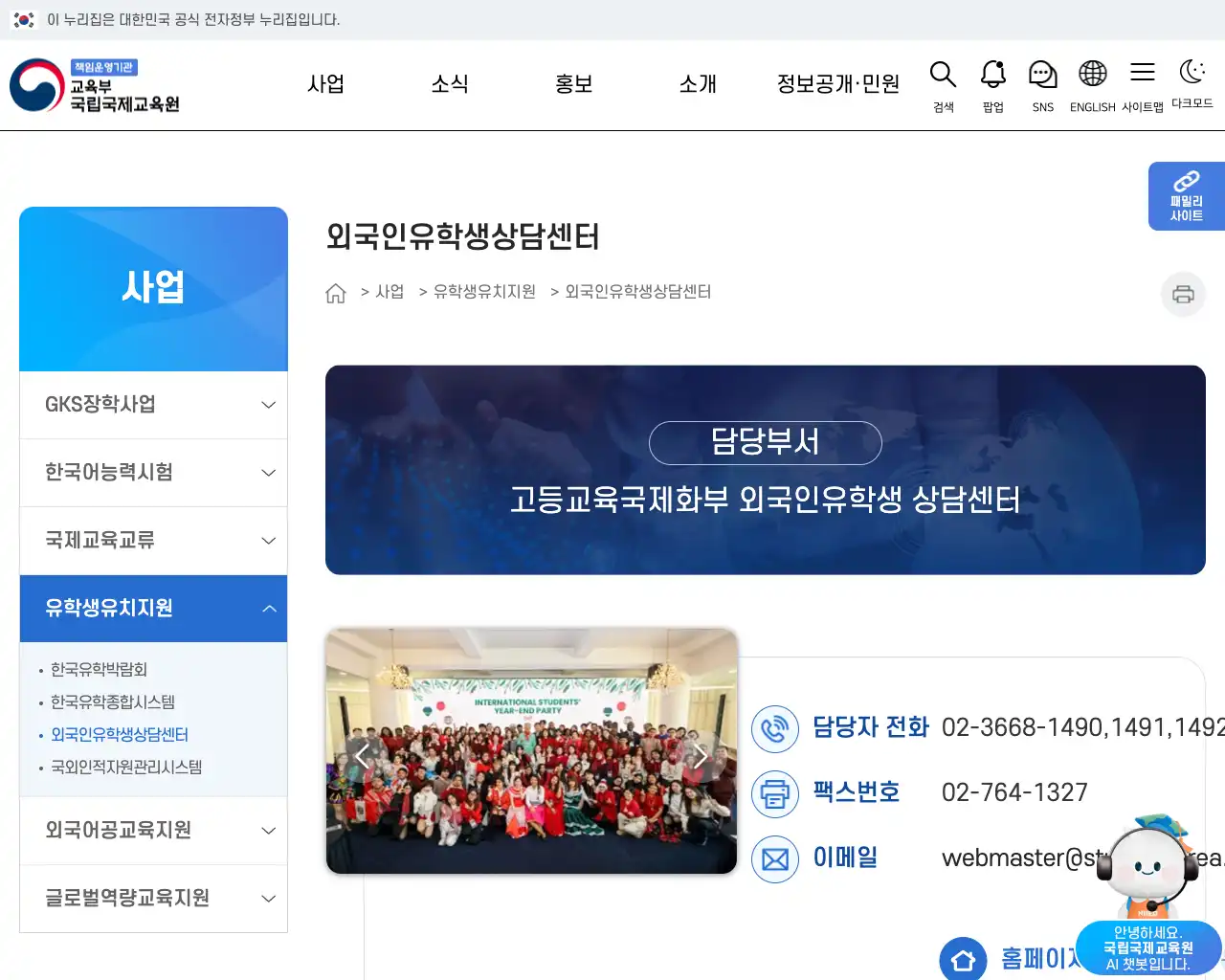Click the blue homepage house icon
Image resolution: width=1225 pixels, height=980 pixels.
(x=963, y=959)
